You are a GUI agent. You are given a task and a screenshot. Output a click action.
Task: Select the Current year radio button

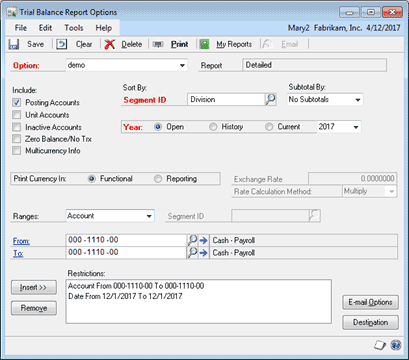(269, 127)
